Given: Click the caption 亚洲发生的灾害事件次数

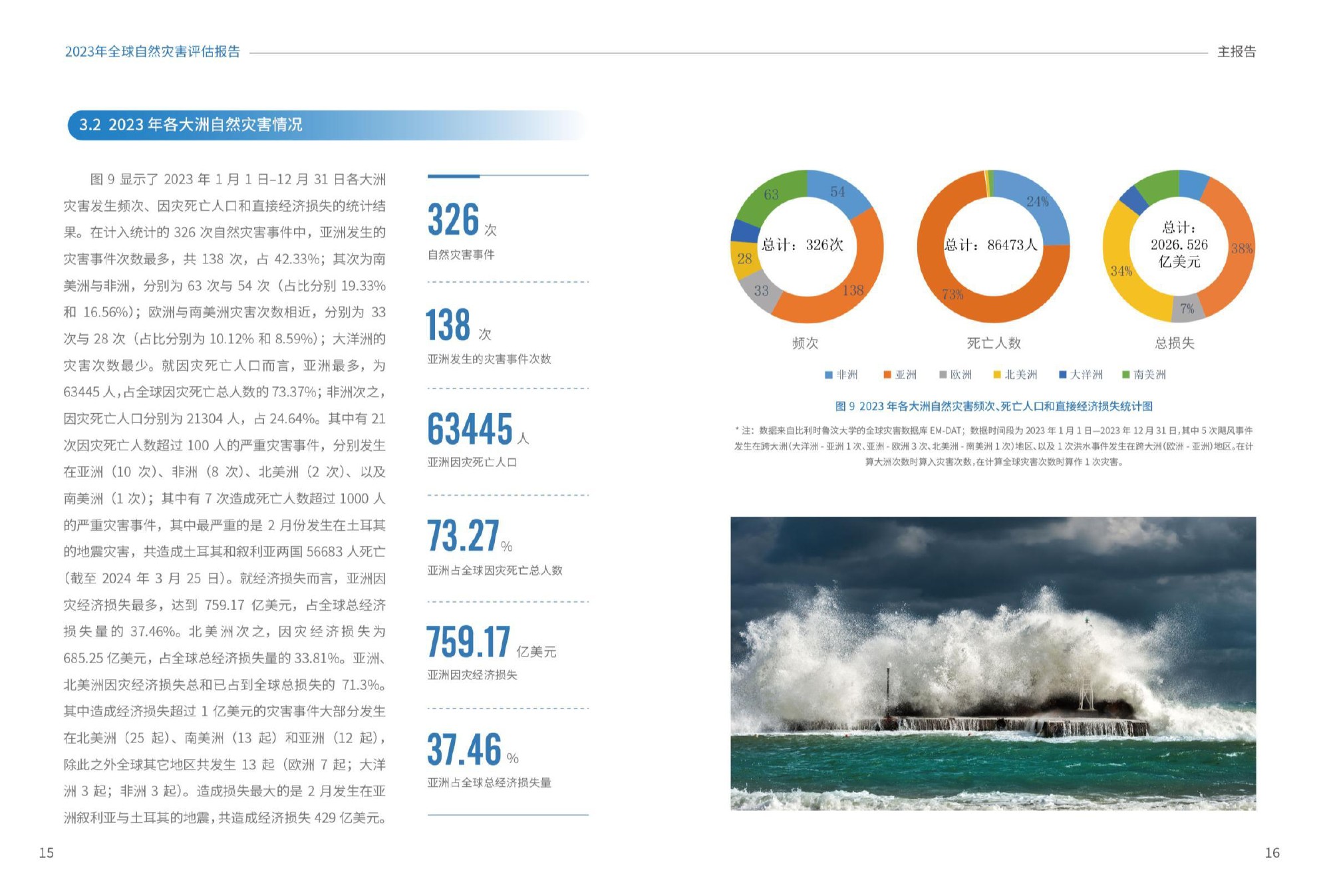Looking at the screenshot, I should 489,359.
